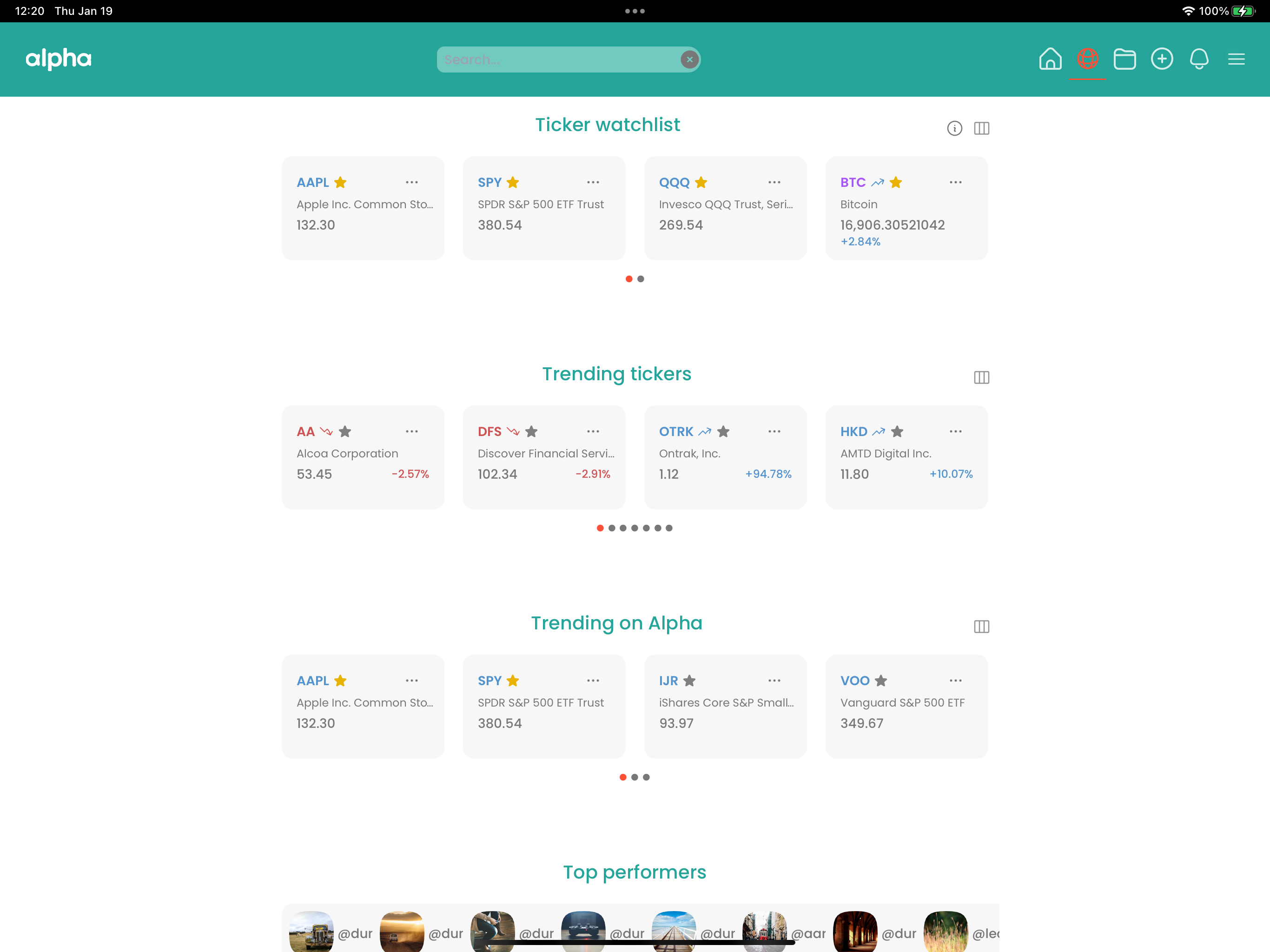Open top performer's pier avatar
The width and height of the screenshot is (1270, 952).
point(674,932)
